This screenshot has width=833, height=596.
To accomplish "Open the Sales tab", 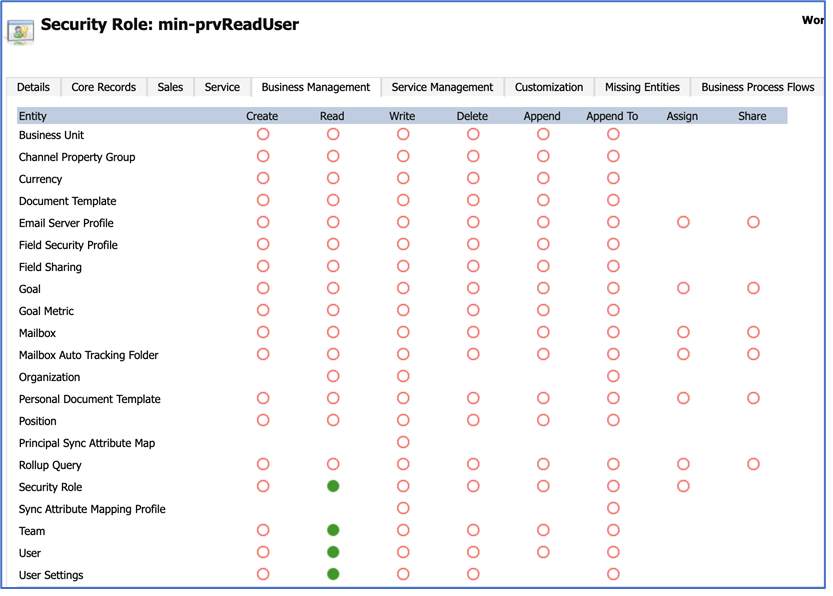I will pos(170,87).
